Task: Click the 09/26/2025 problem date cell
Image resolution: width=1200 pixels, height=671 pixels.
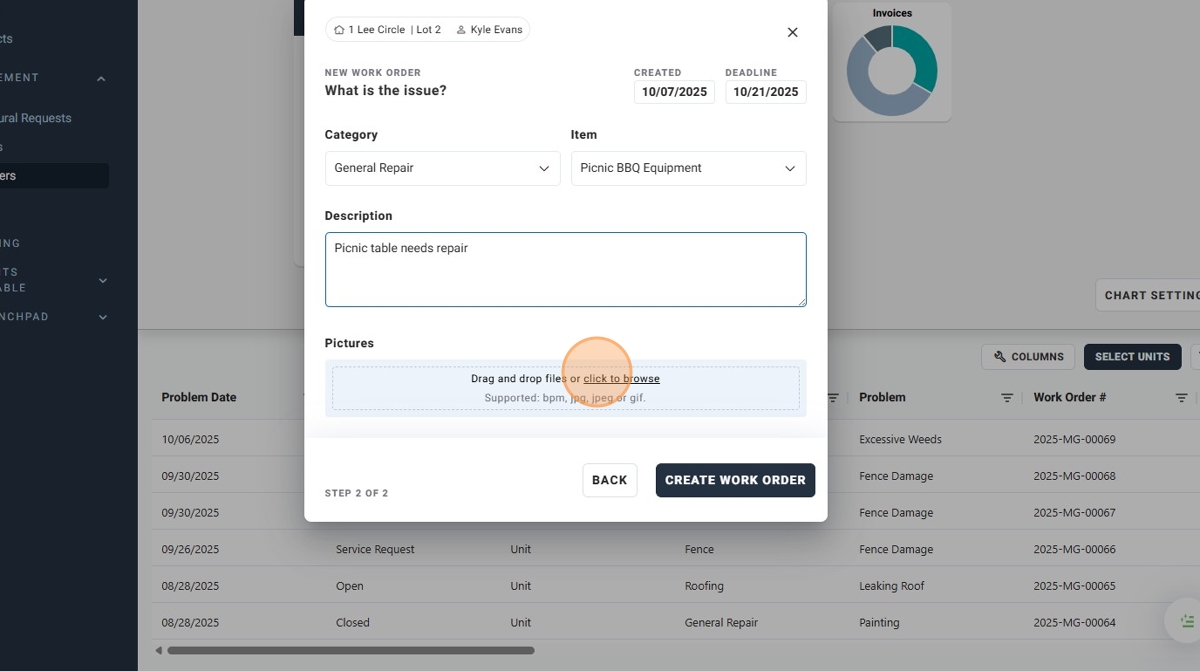Action: [x=190, y=549]
